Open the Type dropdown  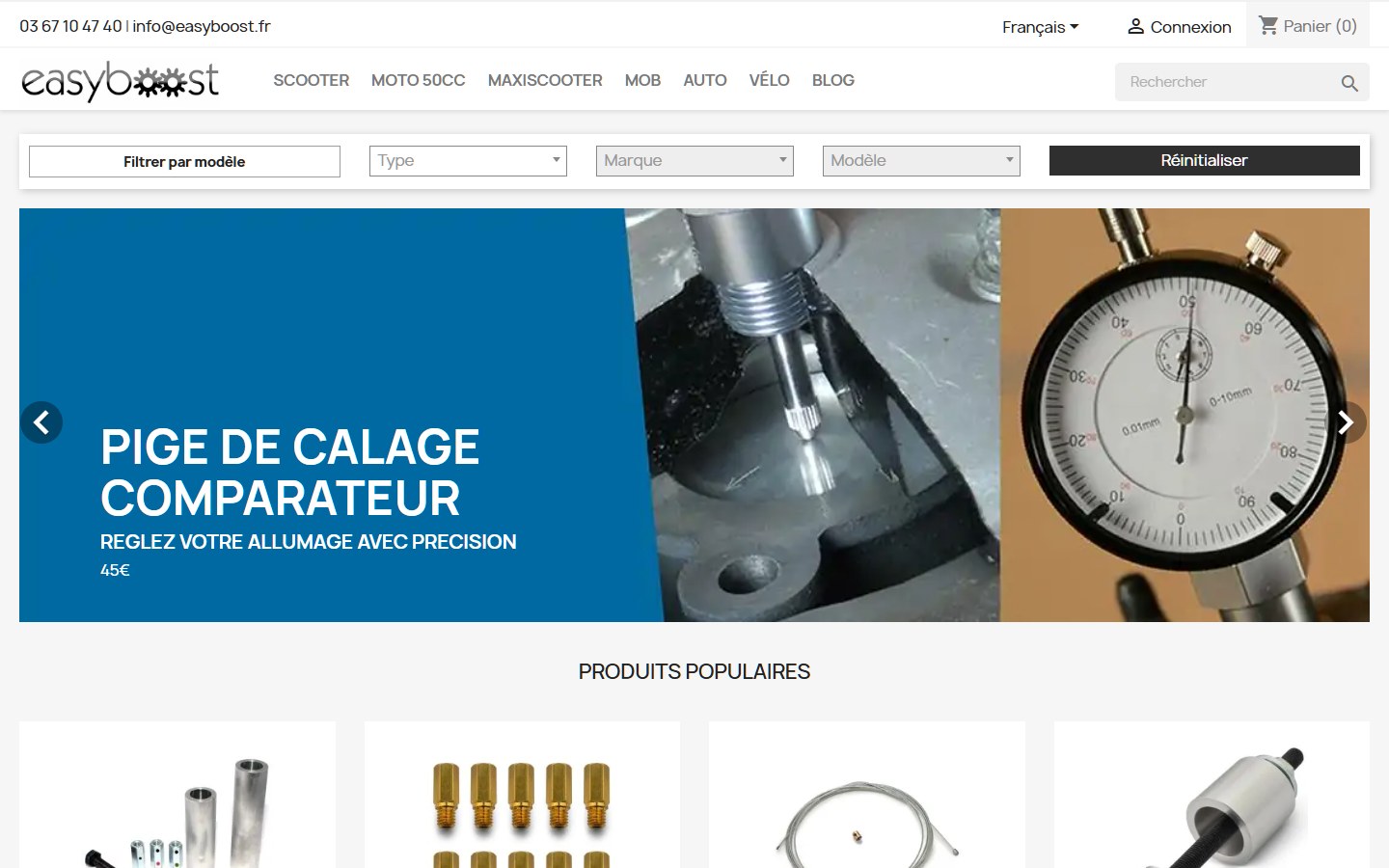[468, 161]
